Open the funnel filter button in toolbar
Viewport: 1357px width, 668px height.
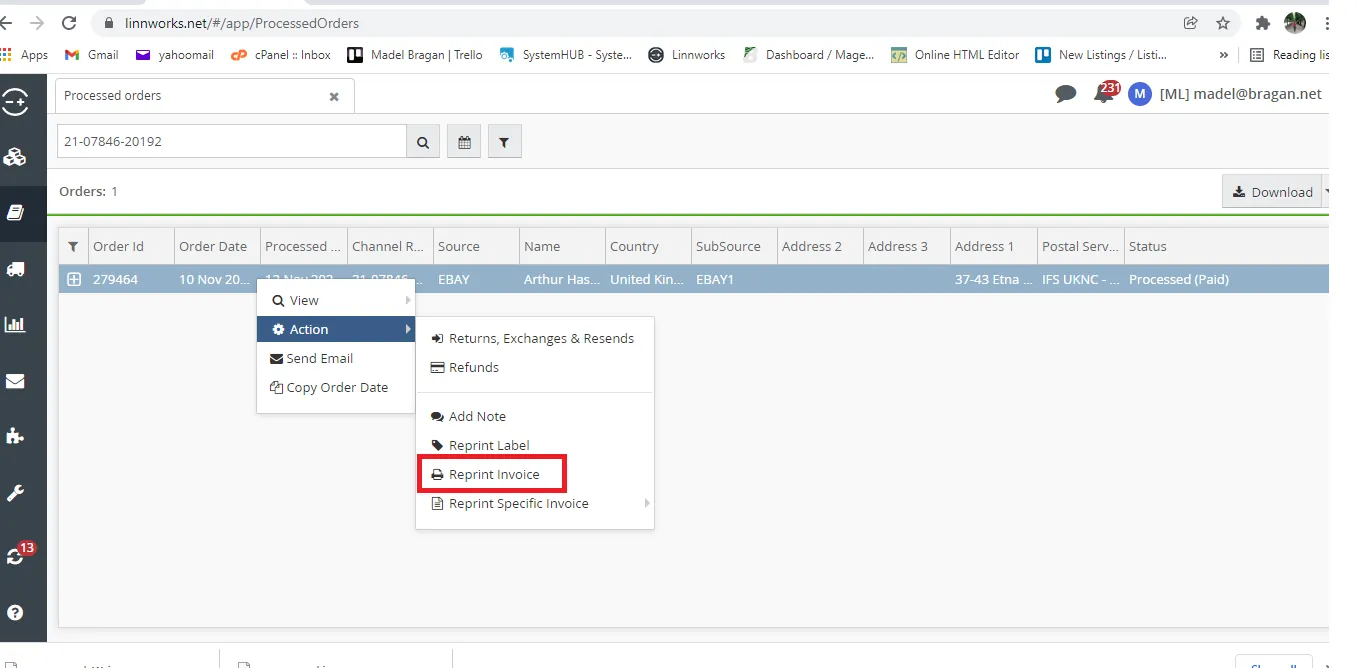[504, 142]
